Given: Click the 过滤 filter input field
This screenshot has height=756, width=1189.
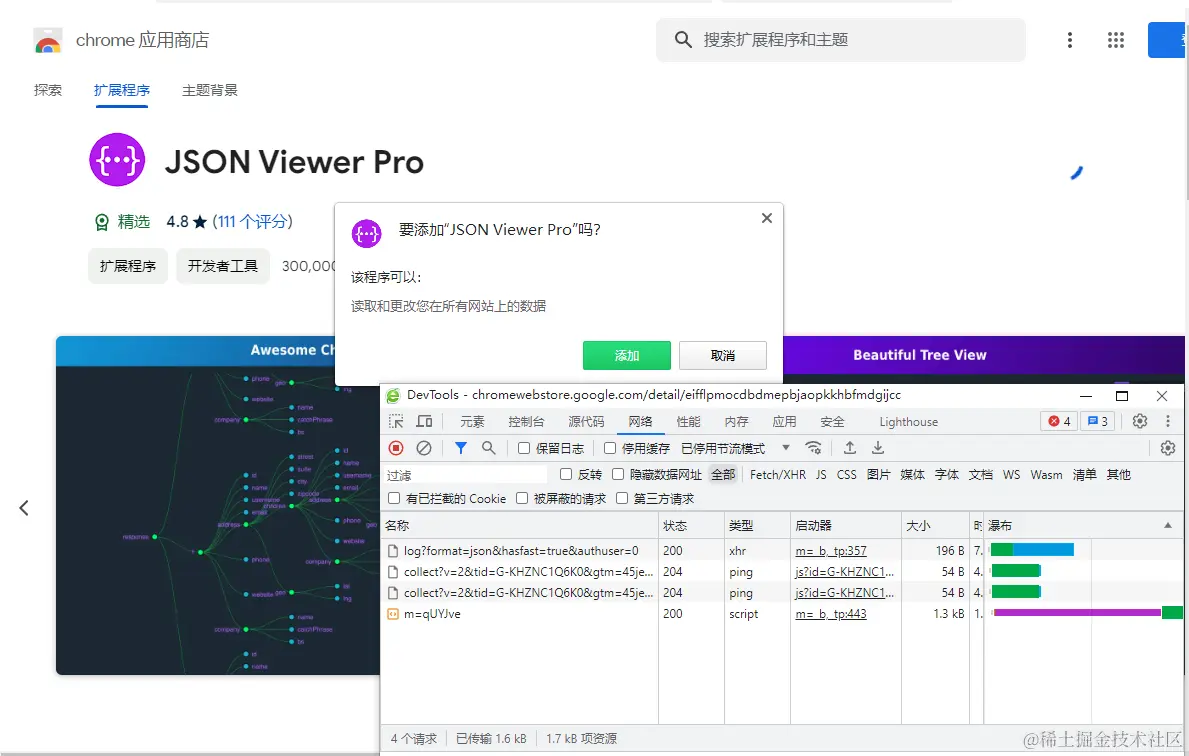Looking at the screenshot, I should click(466, 475).
